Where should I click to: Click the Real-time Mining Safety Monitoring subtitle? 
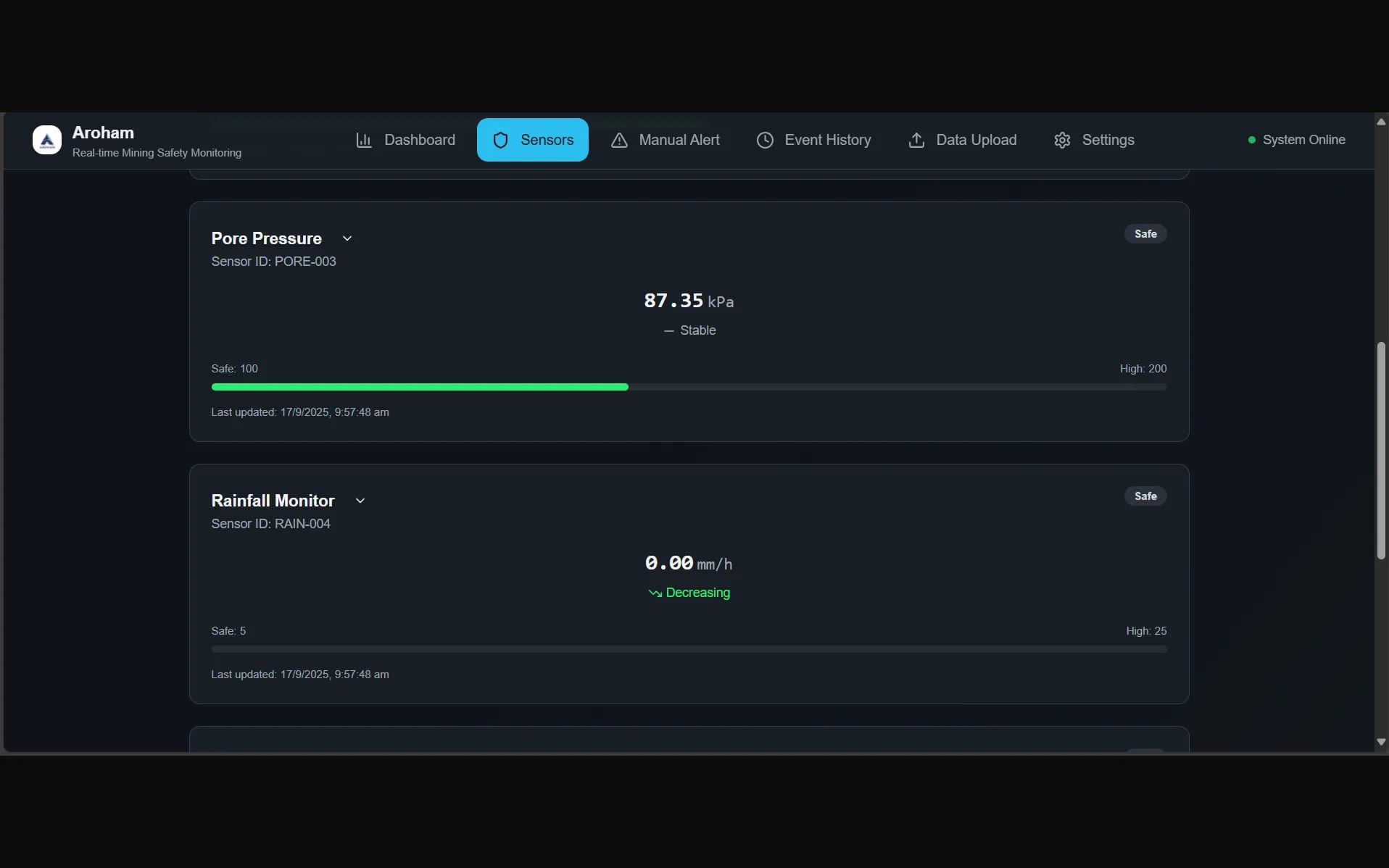157,153
